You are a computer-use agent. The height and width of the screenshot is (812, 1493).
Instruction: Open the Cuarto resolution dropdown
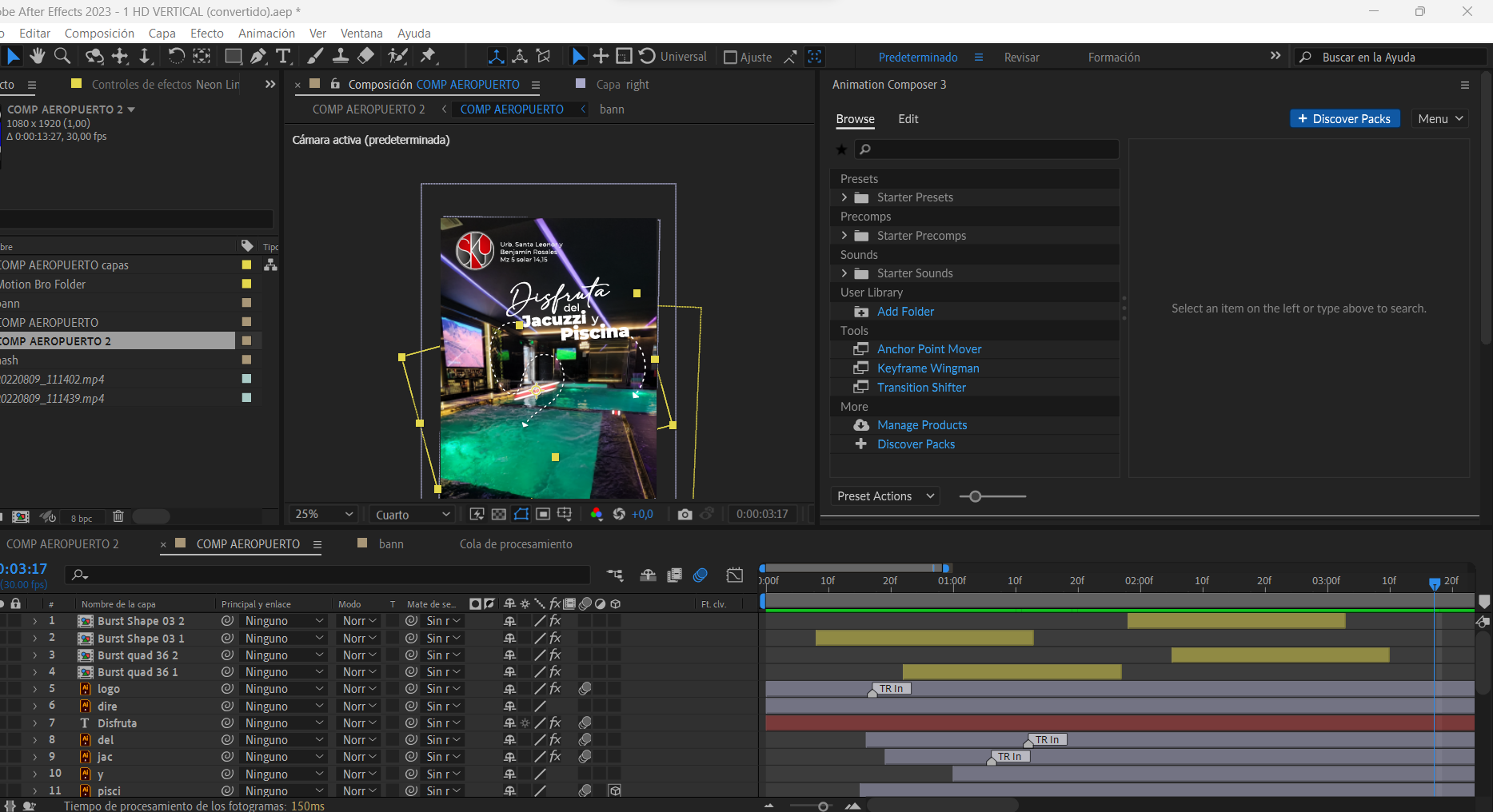point(412,515)
